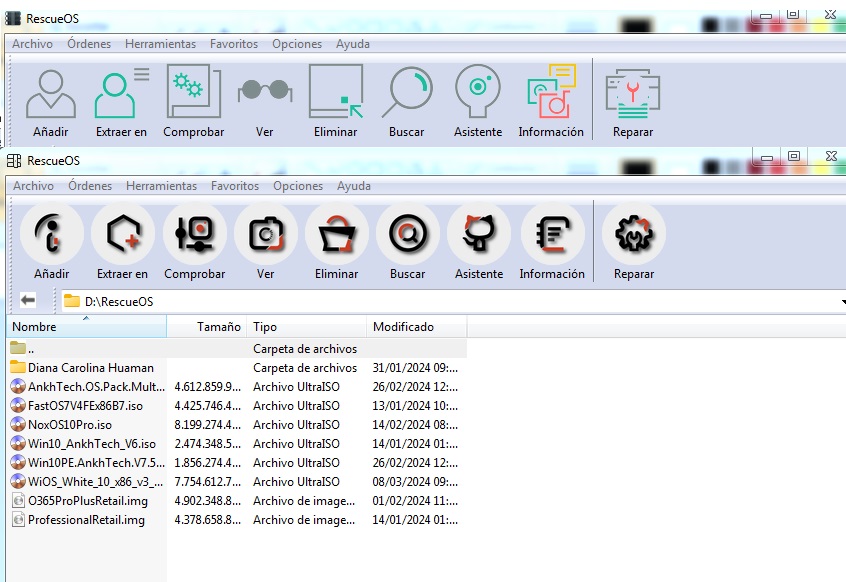Sort list by Nombre column header
This screenshot has width=846, height=582.
pyautogui.click(x=86, y=327)
